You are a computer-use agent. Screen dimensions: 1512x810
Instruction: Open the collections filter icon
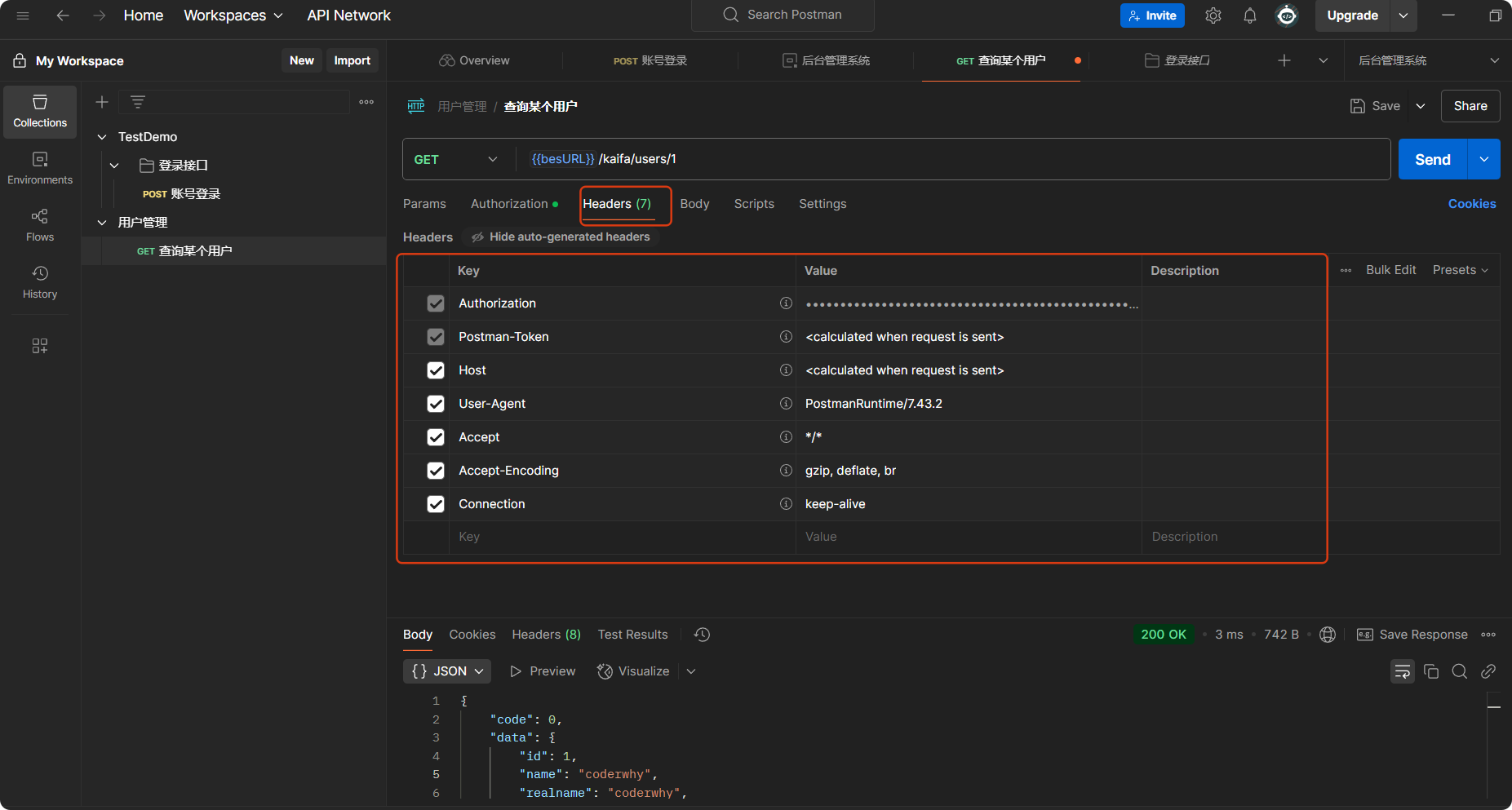coord(138,102)
